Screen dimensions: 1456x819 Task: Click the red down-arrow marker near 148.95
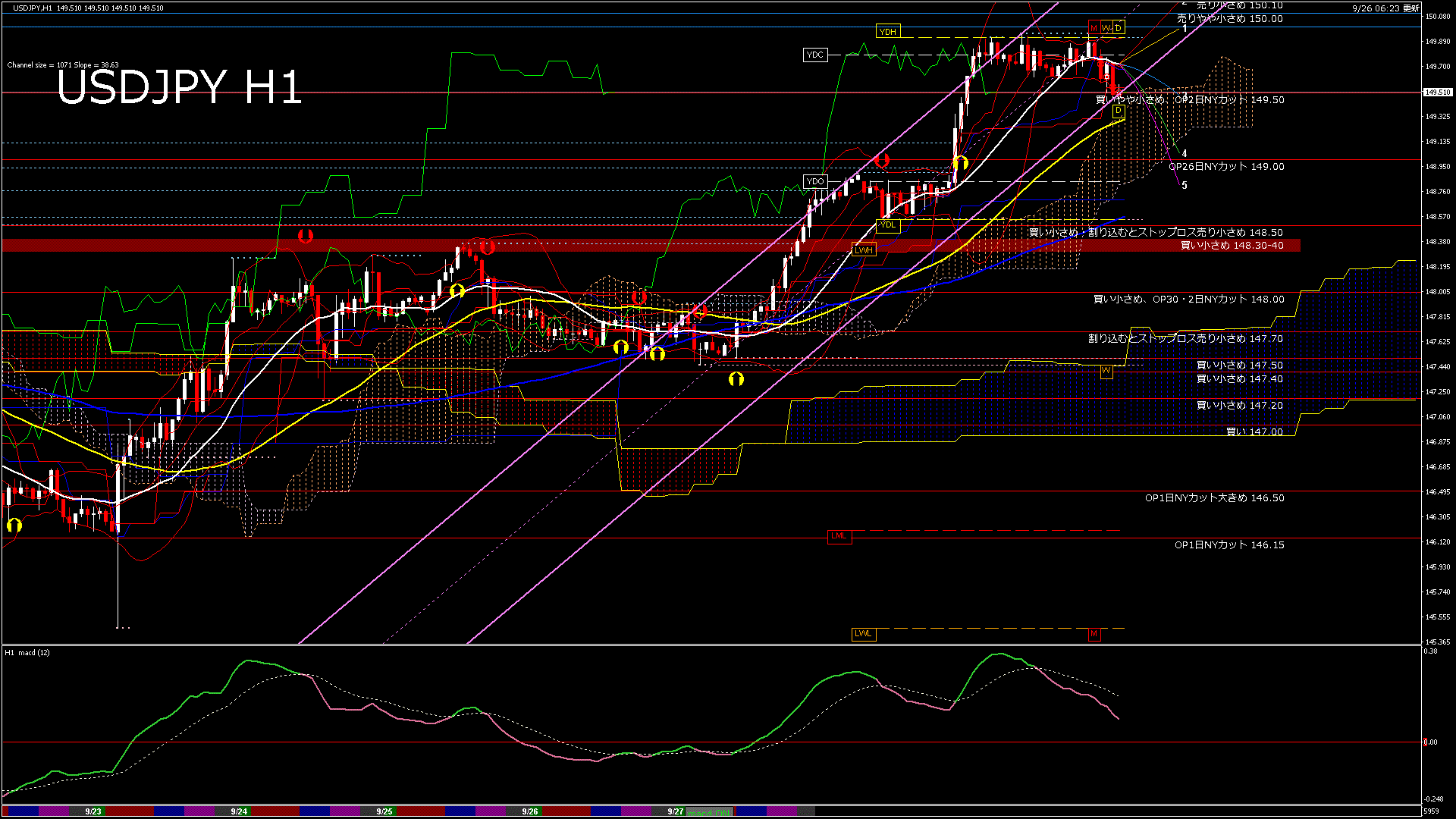pos(881,160)
